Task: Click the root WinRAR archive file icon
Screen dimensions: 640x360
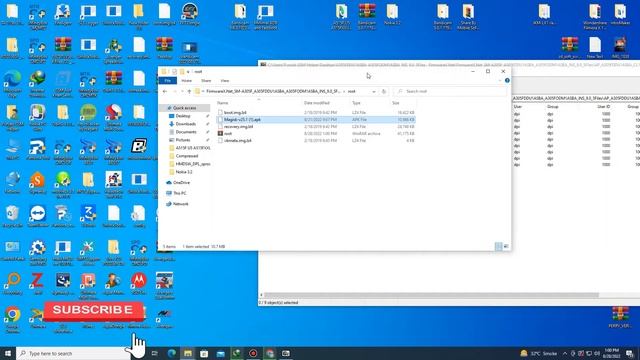Action: (220, 133)
